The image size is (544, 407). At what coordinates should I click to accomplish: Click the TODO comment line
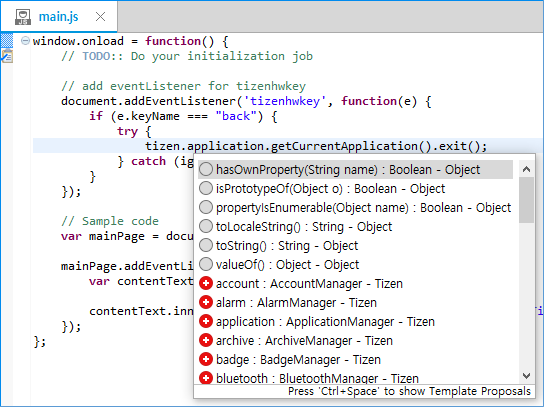(x=187, y=56)
